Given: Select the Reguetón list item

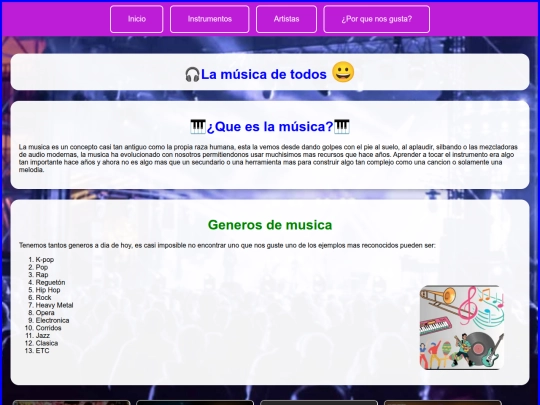Looking at the screenshot, I should pos(50,282).
